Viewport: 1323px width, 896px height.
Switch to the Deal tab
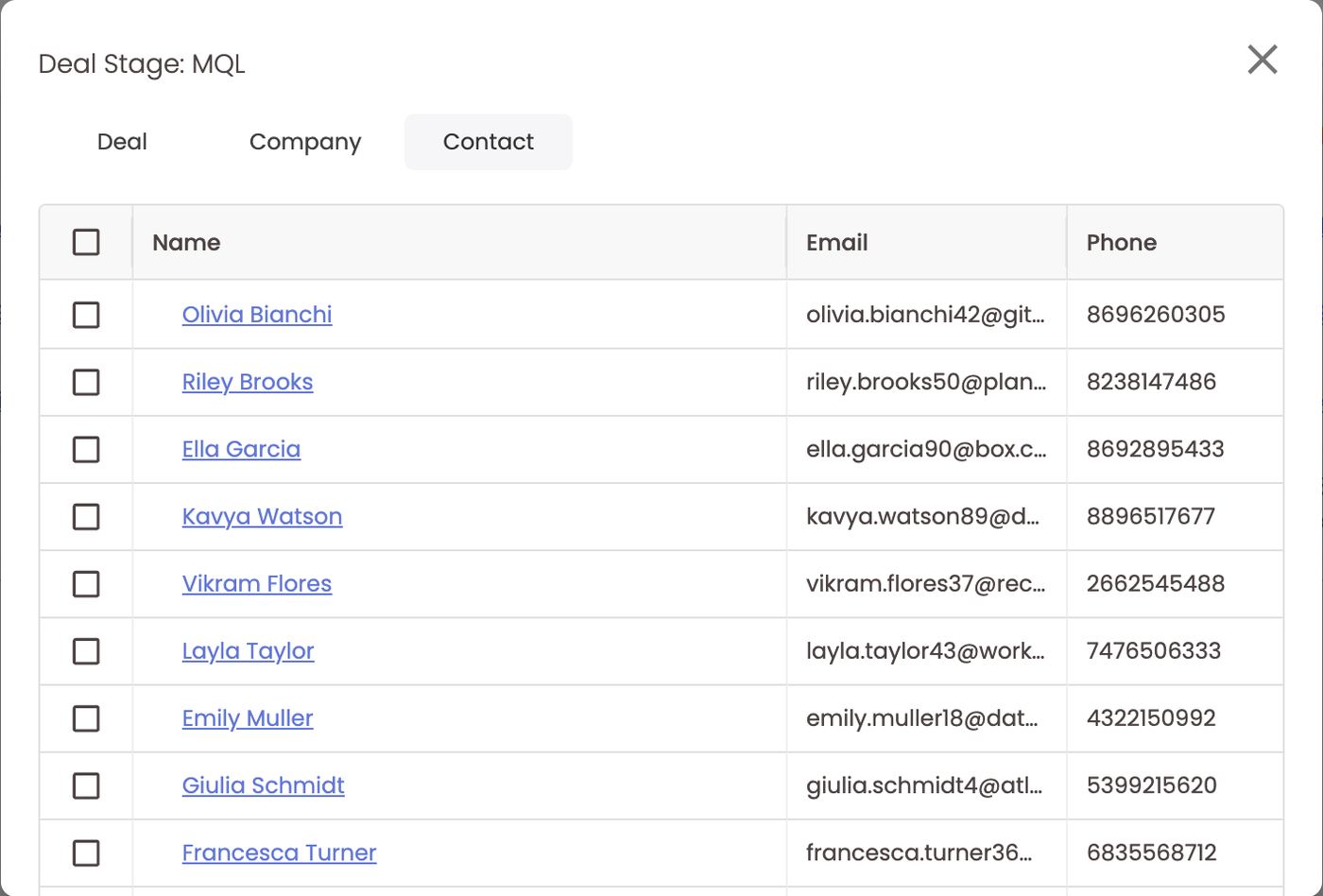click(122, 142)
